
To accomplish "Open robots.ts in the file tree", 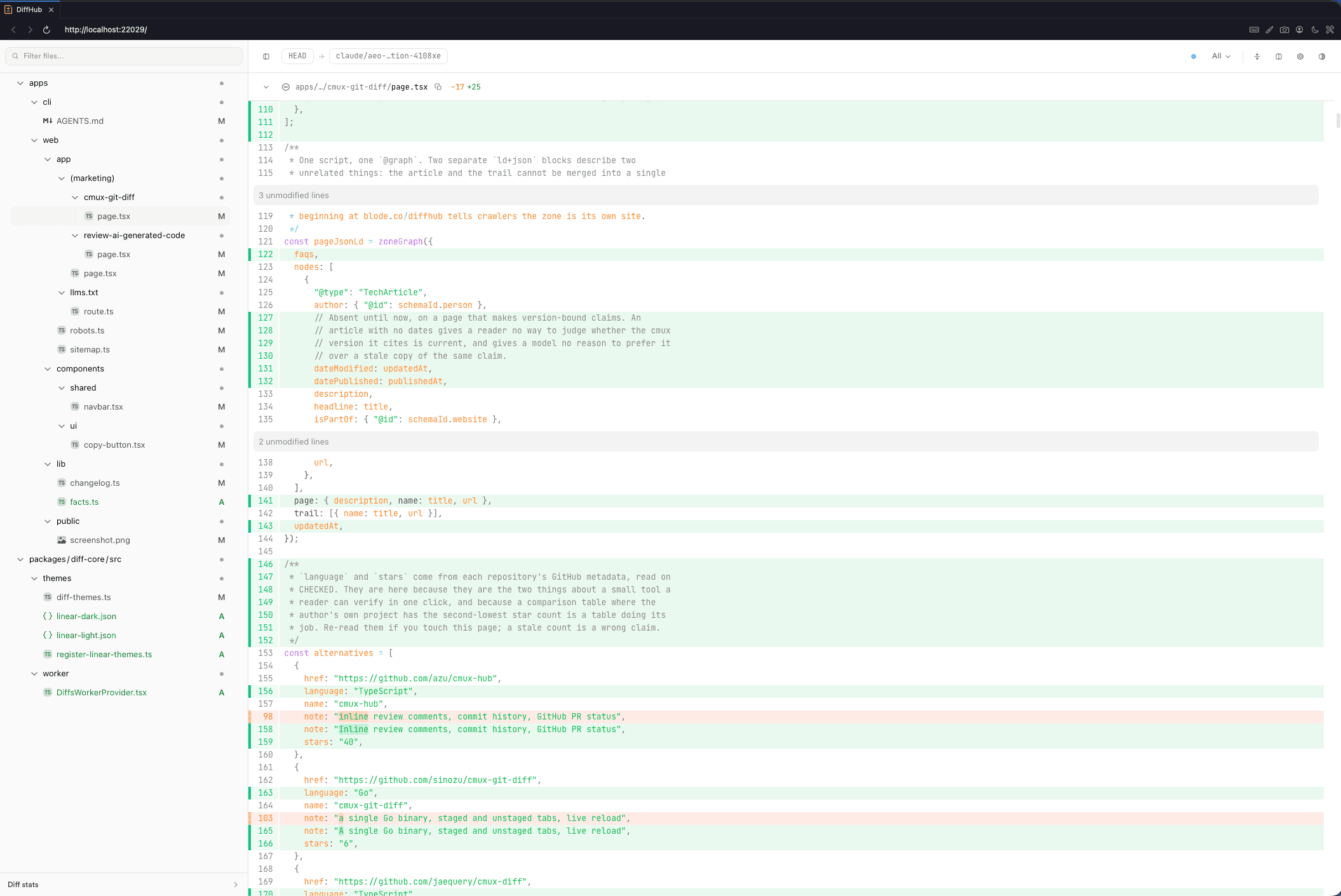I will (x=87, y=330).
